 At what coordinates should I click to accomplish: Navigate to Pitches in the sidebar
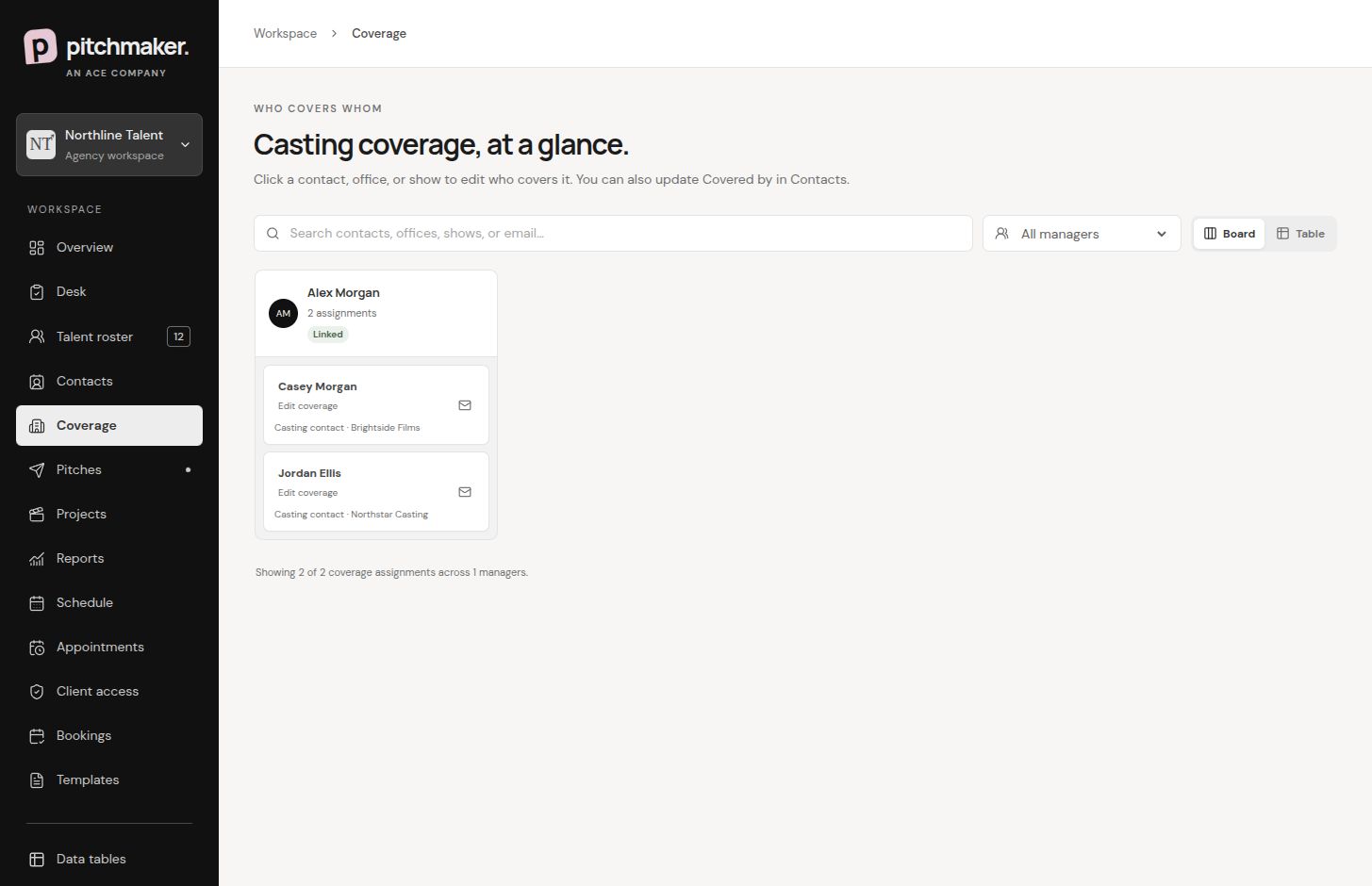109,469
